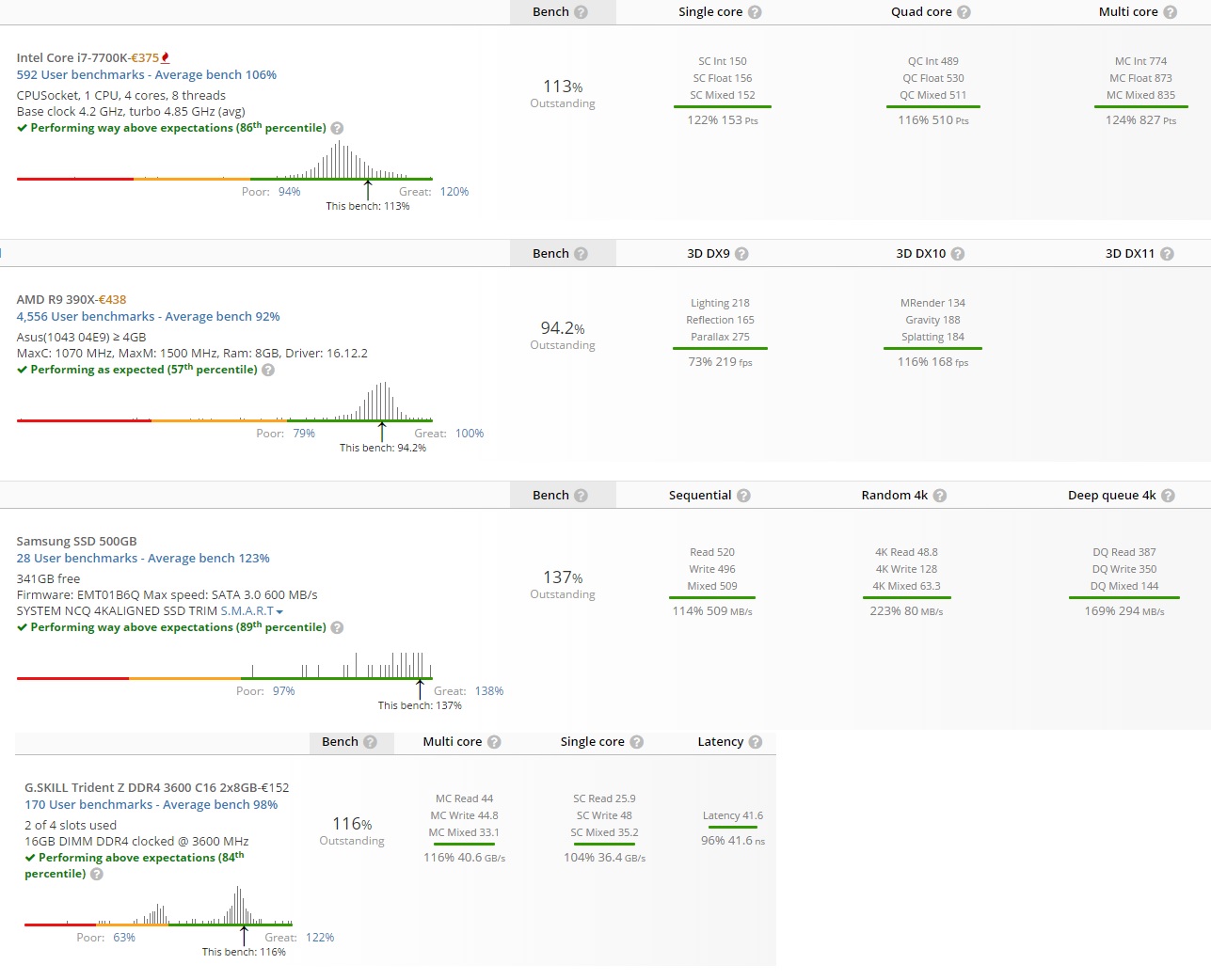Click SSD Great 138% value
This screenshot has height=980, width=1211.
click(x=489, y=691)
